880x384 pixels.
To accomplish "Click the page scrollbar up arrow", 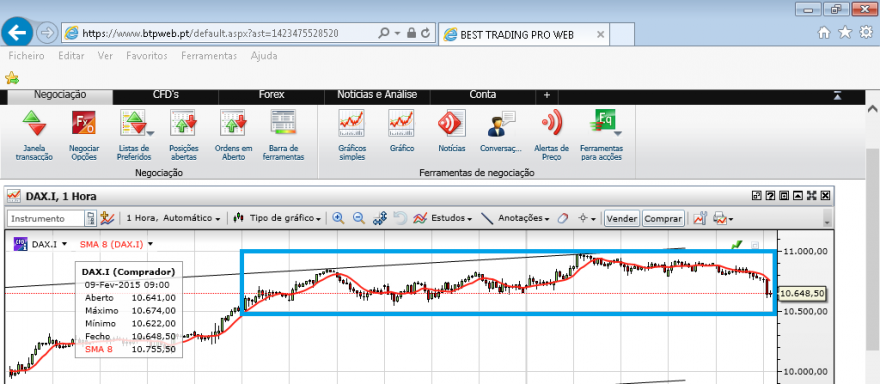I will pos(873,108).
